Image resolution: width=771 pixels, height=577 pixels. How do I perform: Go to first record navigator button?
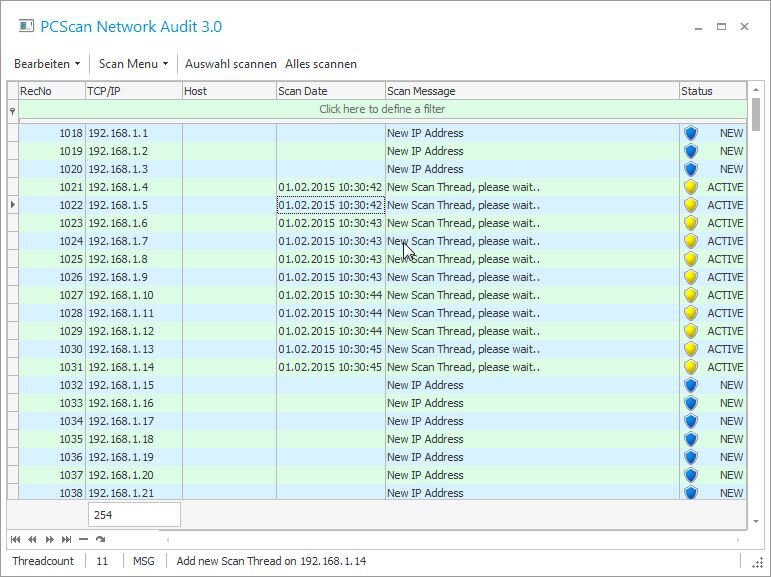[x=16, y=540]
